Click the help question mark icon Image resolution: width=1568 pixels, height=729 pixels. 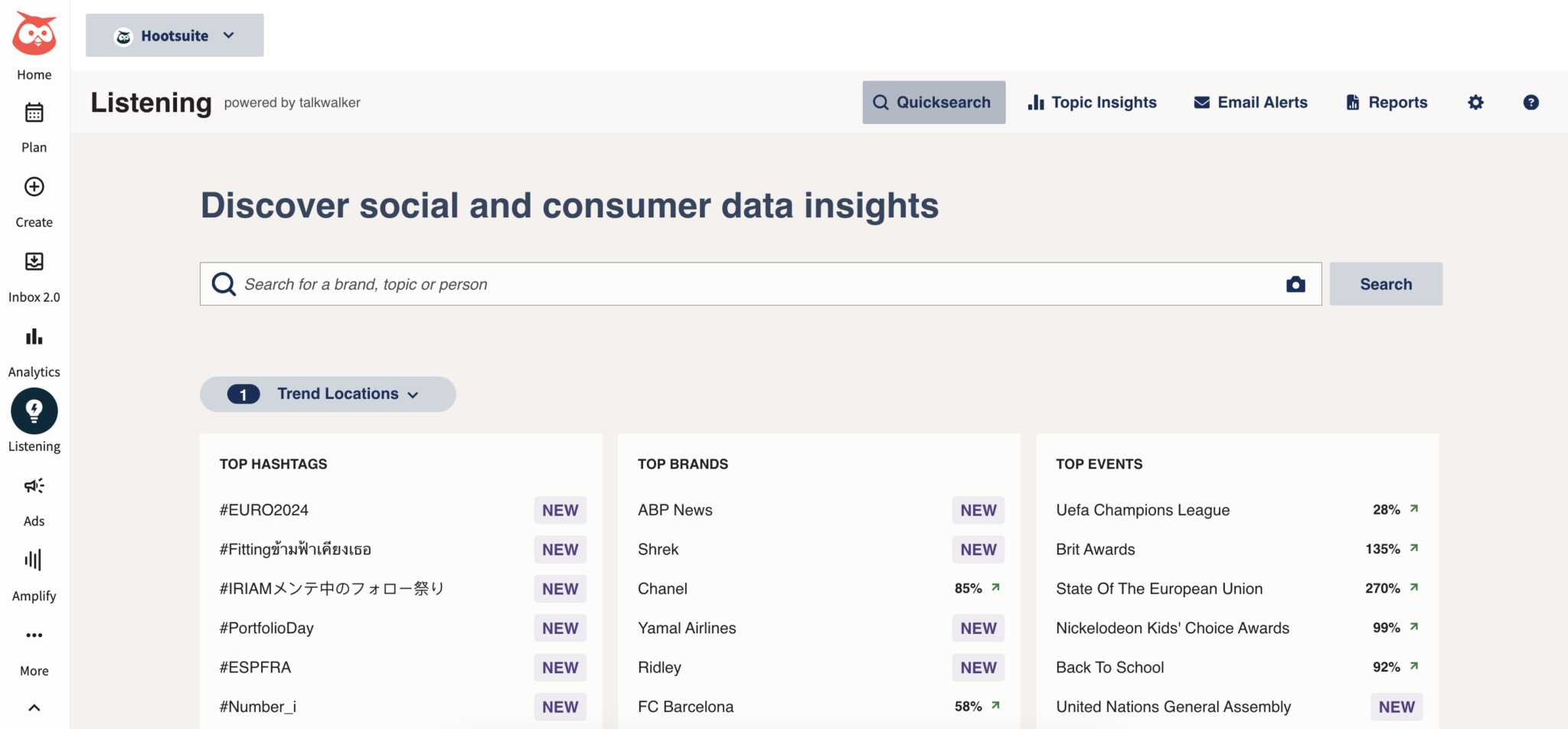click(1530, 102)
